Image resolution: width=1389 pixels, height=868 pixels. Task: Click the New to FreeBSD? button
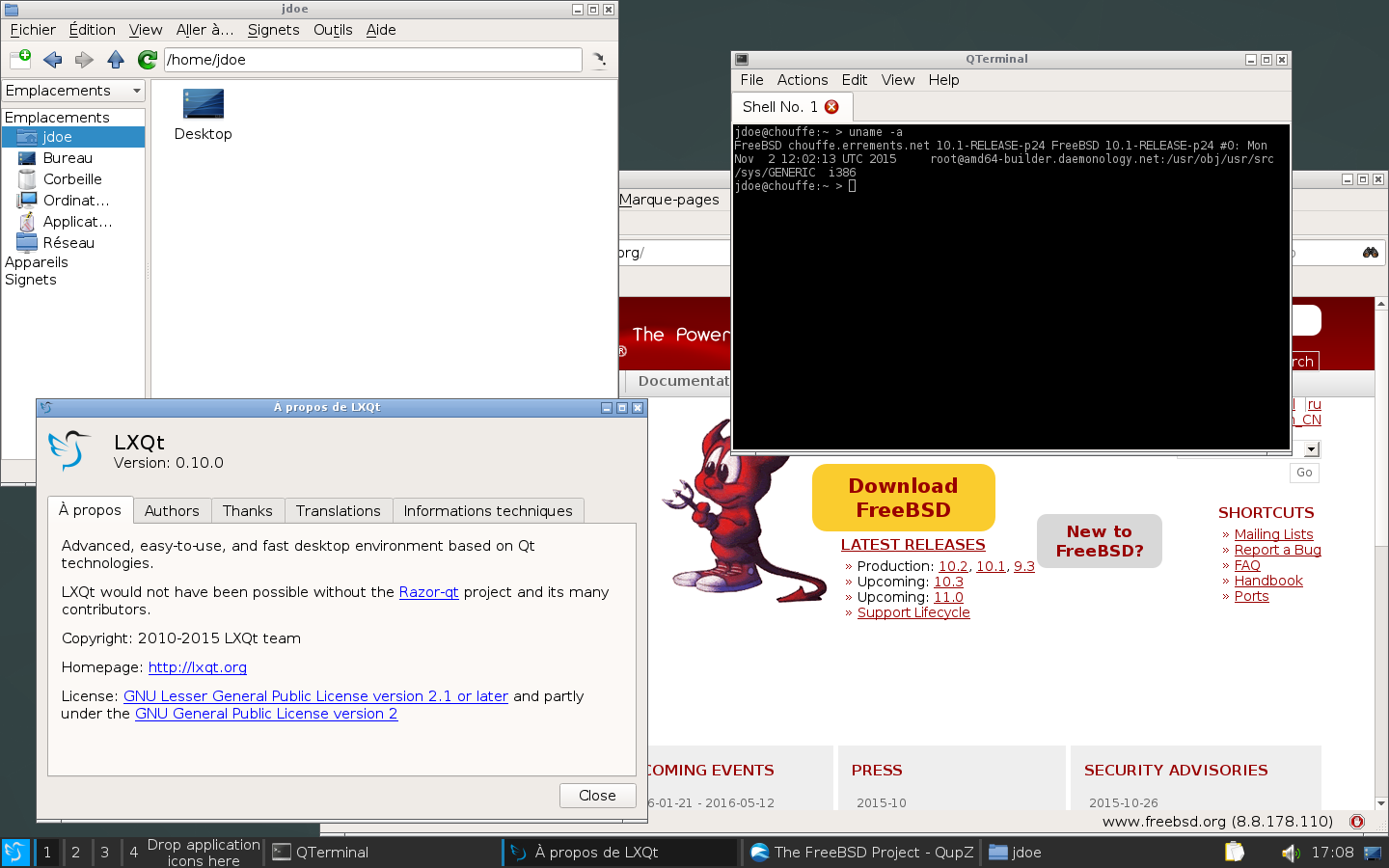point(1100,541)
